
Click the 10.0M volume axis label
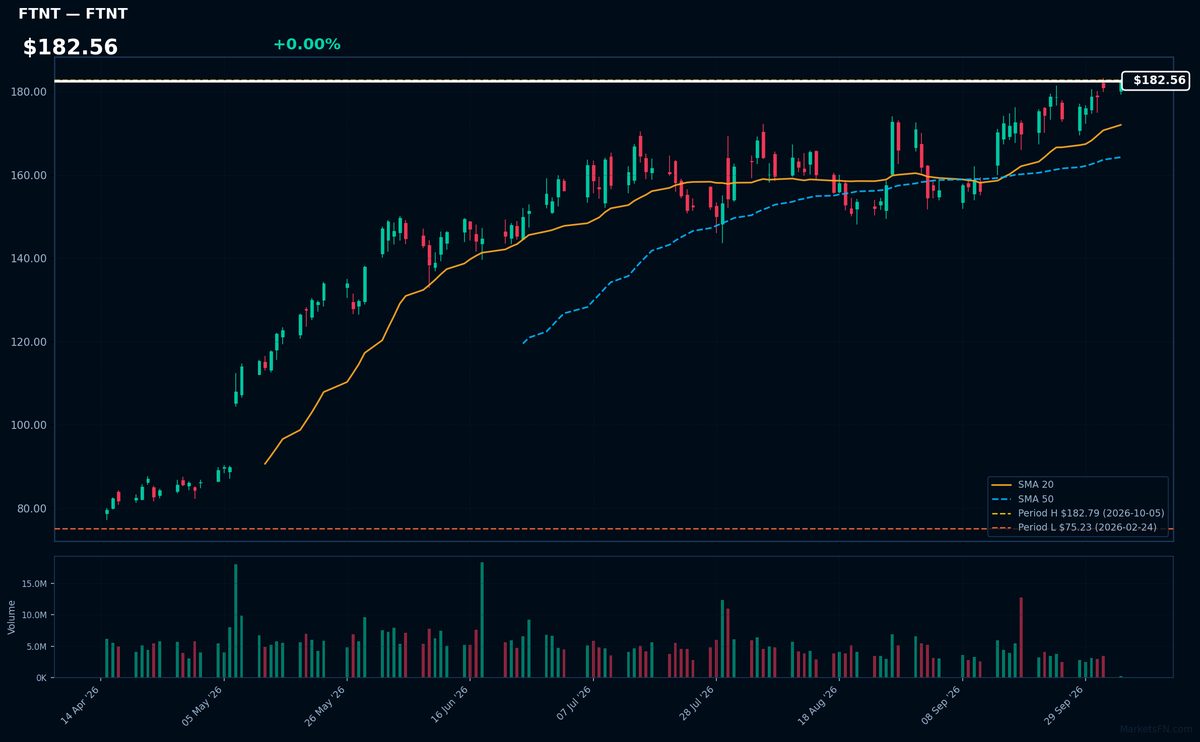point(34,615)
